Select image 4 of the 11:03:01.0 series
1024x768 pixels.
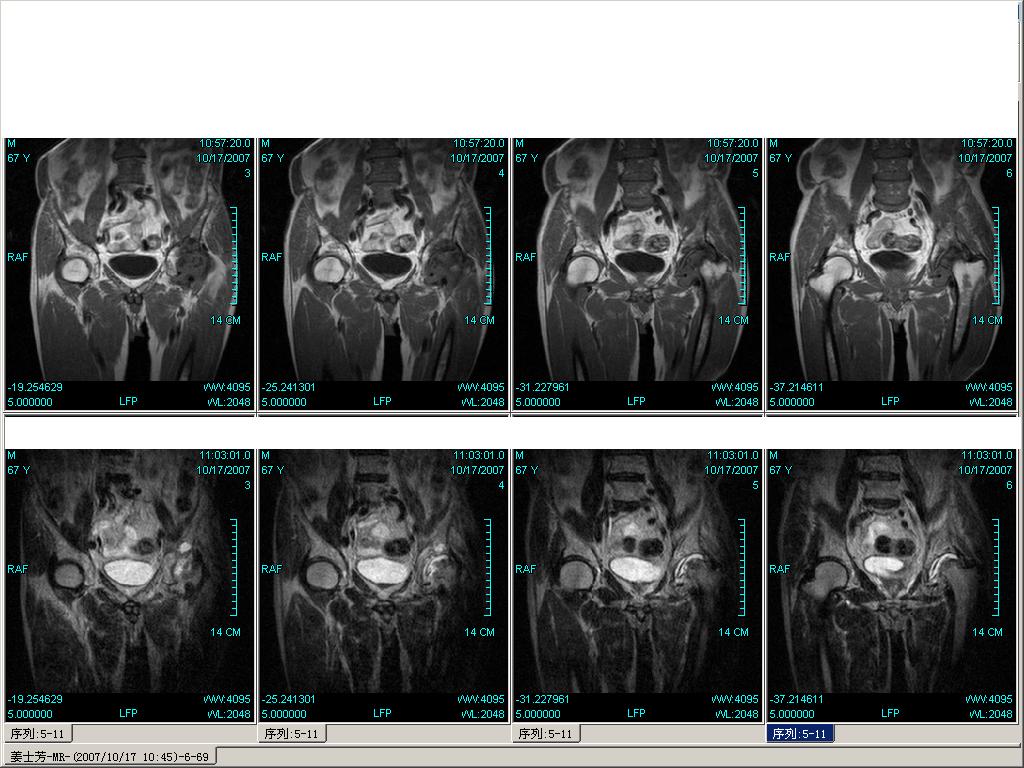tap(383, 586)
